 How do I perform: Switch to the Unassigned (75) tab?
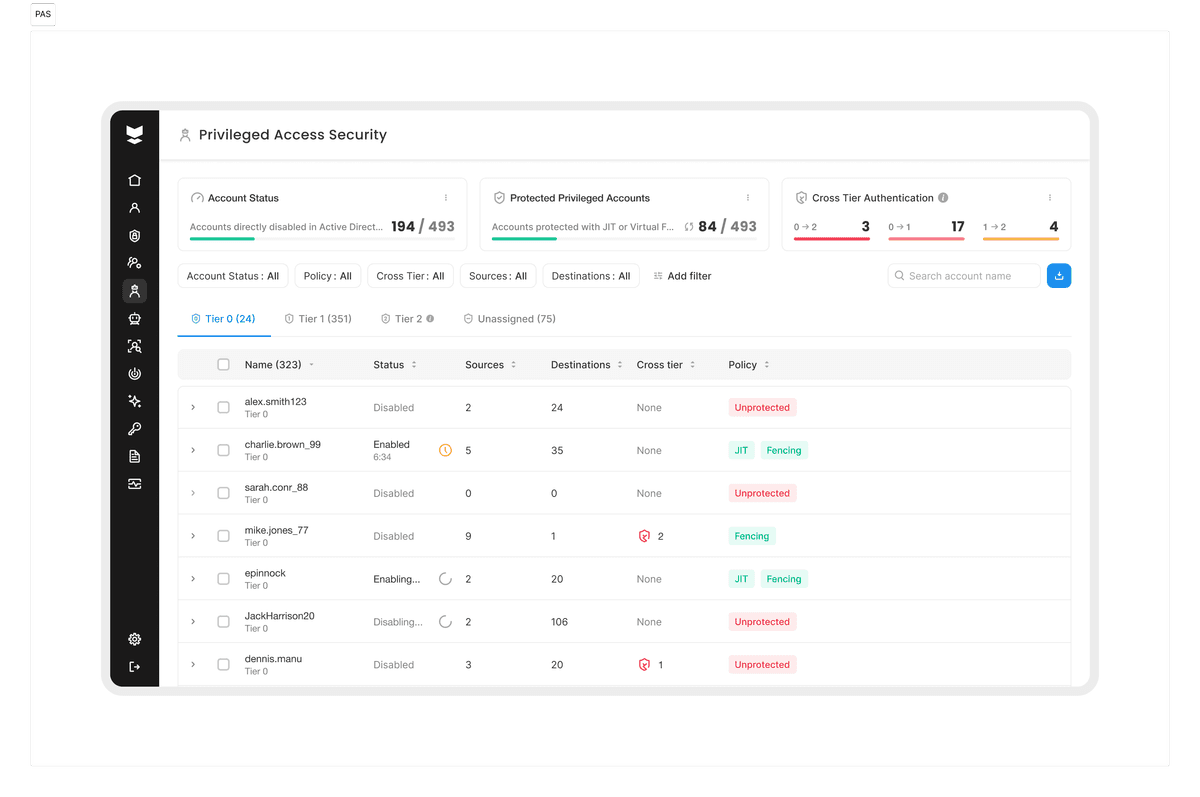click(509, 319)
